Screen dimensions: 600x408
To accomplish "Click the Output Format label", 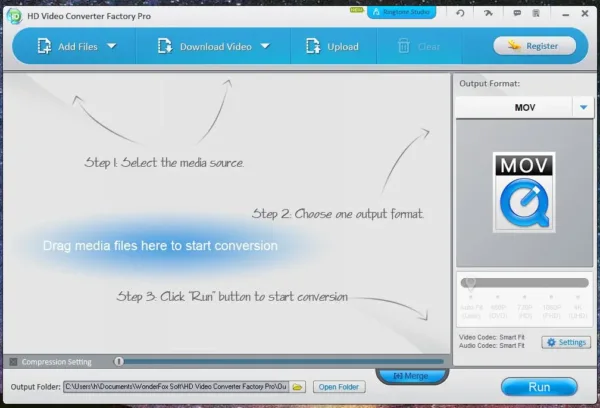I will [489, 83].
